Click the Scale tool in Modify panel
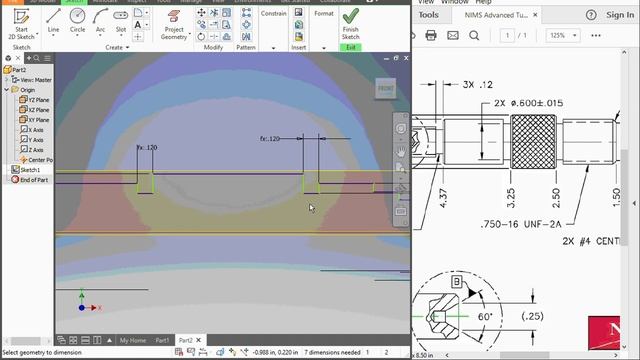The width and height of the screenshot is (640, 360). [227, 13]
